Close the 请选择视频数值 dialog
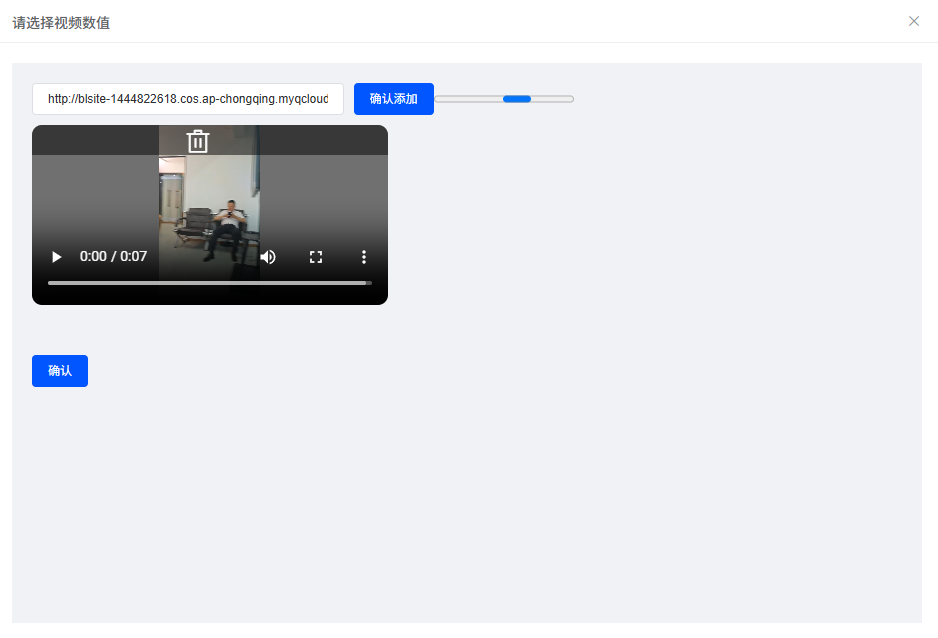Viewport: 938px width, 638px height. point(913,22)
